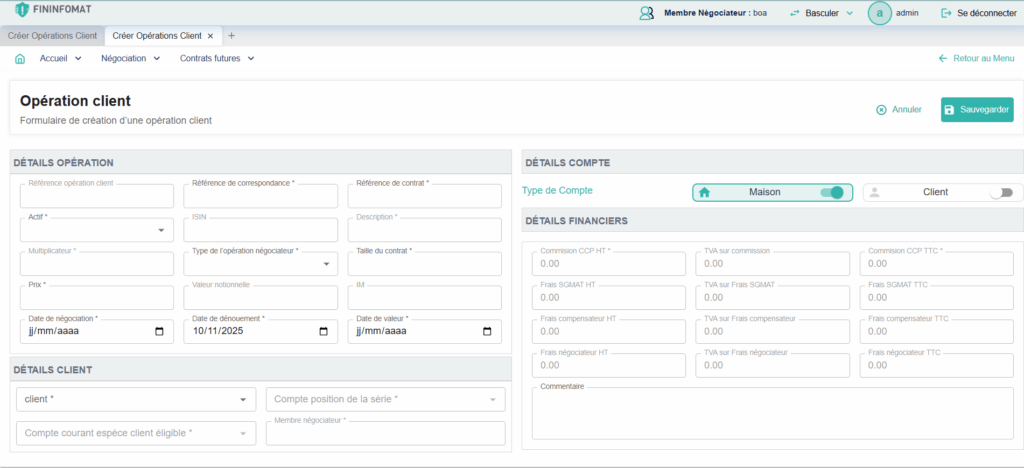1024x468 pixels.
Task: Open calendar picker for Date de dénouement
Action: point(323,331)
